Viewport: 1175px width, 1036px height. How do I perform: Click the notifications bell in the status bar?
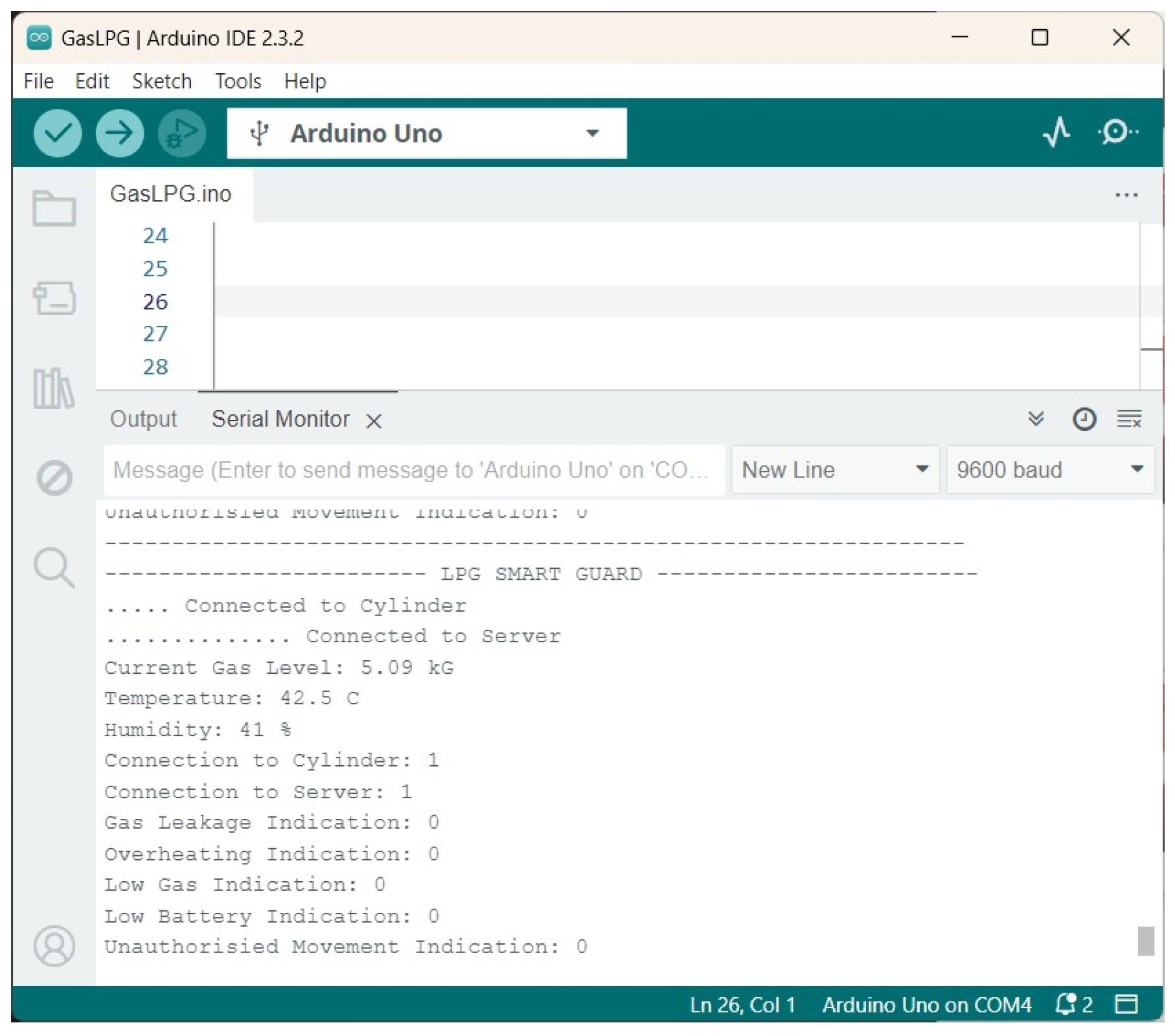(1066, 1004)
